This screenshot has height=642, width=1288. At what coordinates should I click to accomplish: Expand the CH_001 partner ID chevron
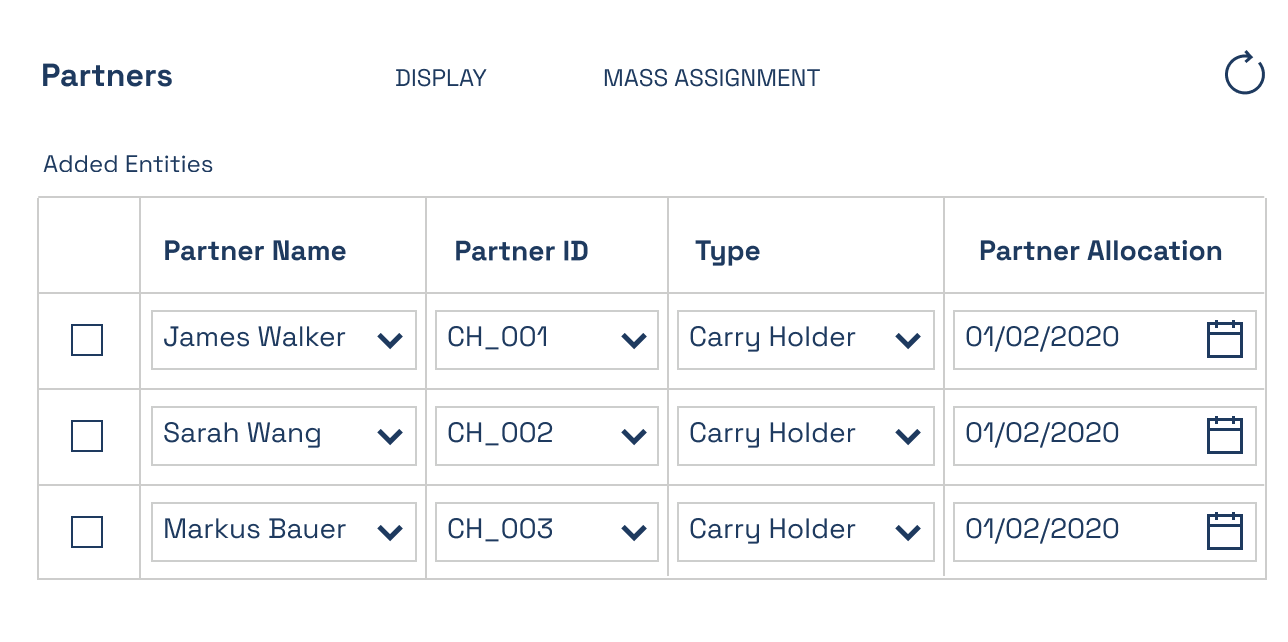[634, 341]
